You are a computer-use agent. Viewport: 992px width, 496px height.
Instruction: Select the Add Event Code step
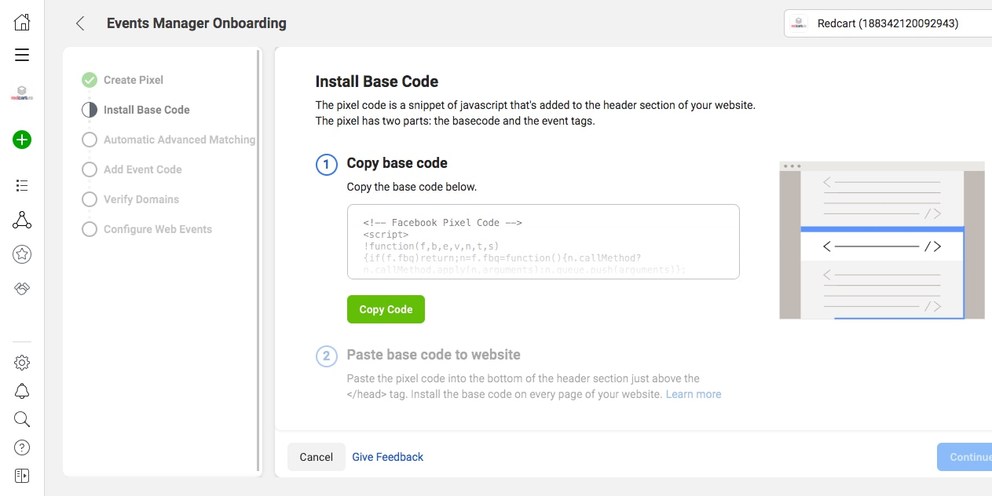[x=142, y=170]
